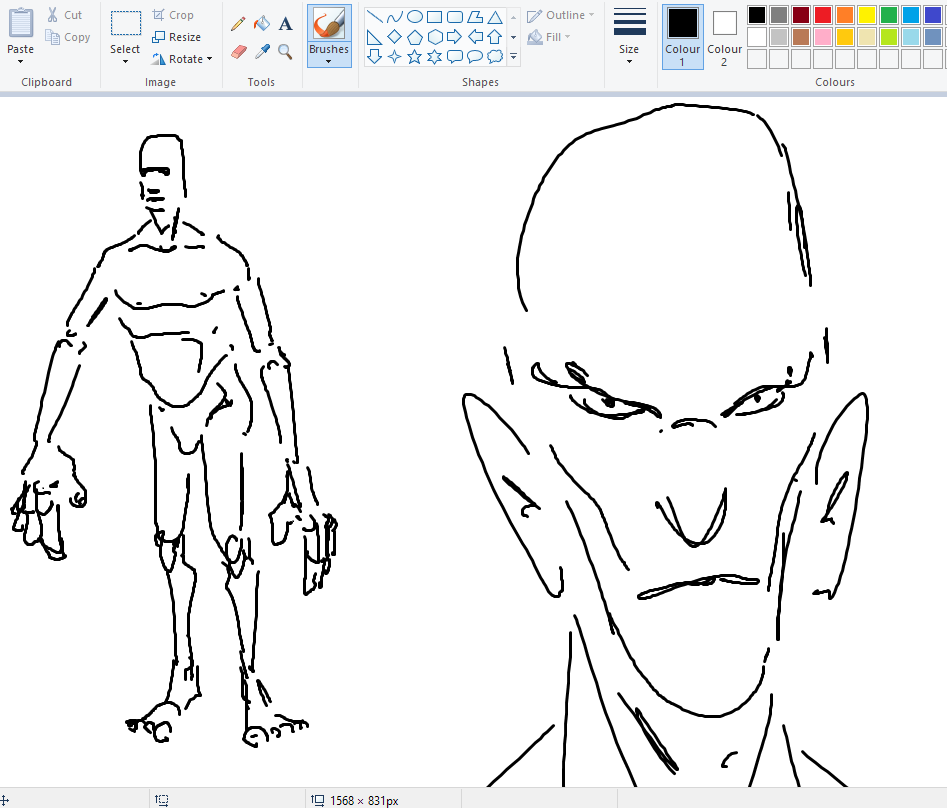
Task: Choose the Six-point star shape
Action: pos(434,57)
